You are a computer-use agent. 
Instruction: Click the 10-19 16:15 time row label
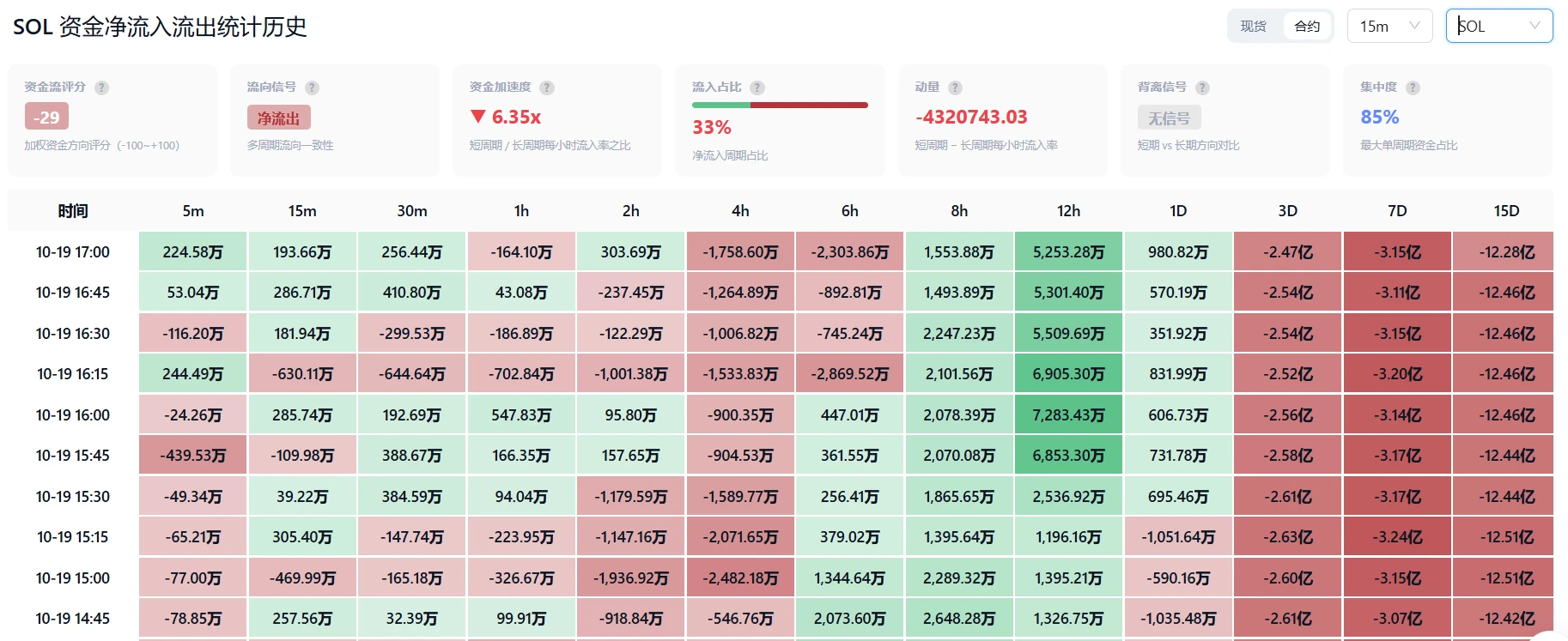coord(73,374)
